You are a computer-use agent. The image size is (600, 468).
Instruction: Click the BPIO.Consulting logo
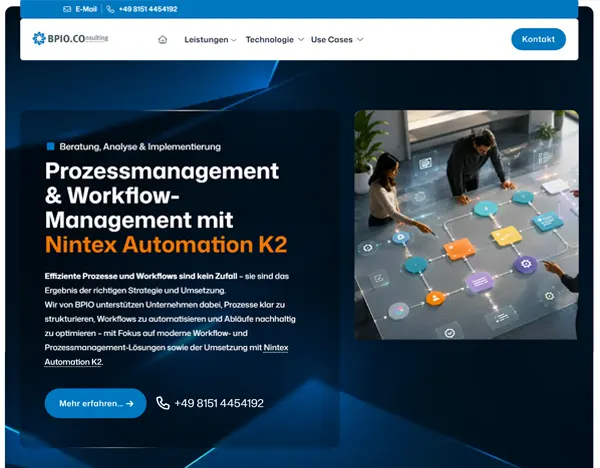pos(70,38)
